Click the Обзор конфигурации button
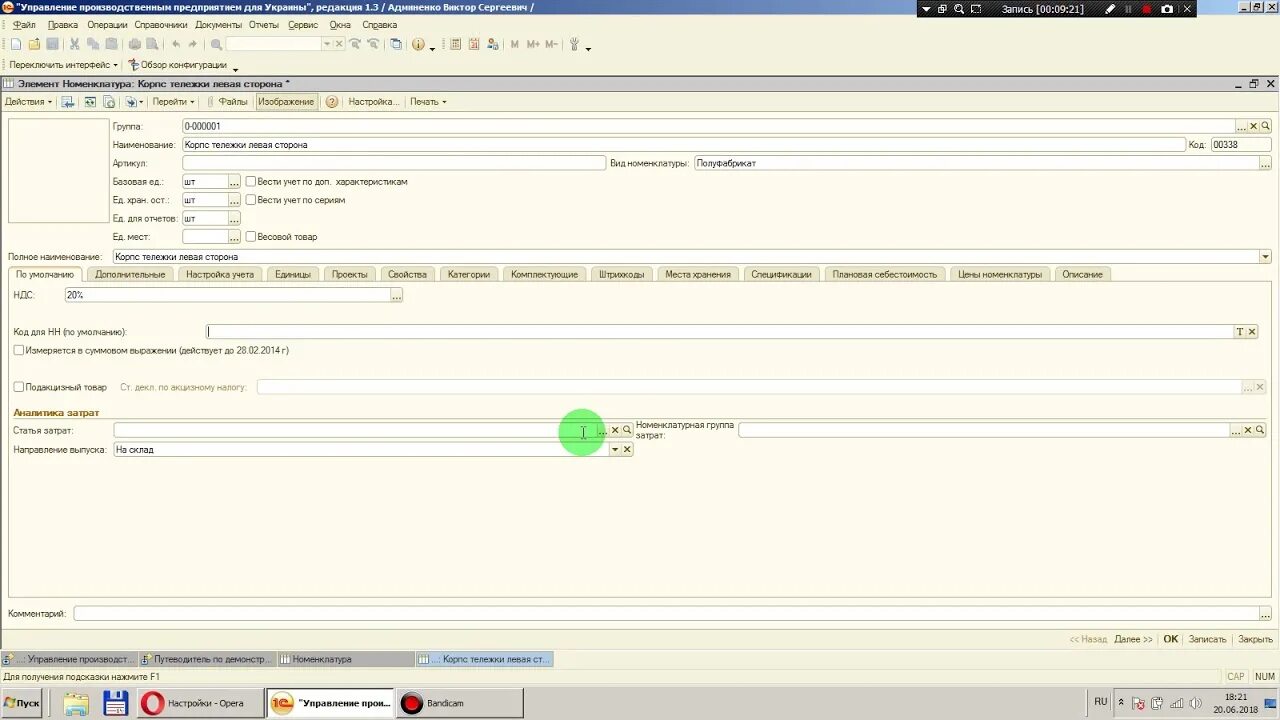 (x=178, y=65)
